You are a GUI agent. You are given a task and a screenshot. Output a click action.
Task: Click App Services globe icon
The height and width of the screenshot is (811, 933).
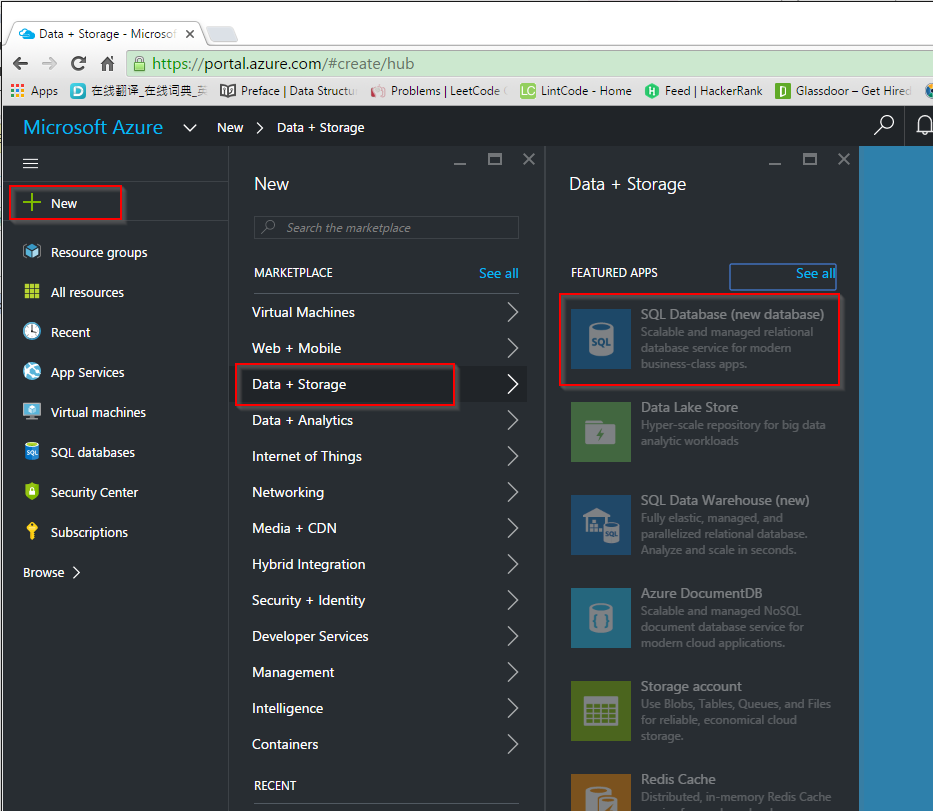coord(32,372)
